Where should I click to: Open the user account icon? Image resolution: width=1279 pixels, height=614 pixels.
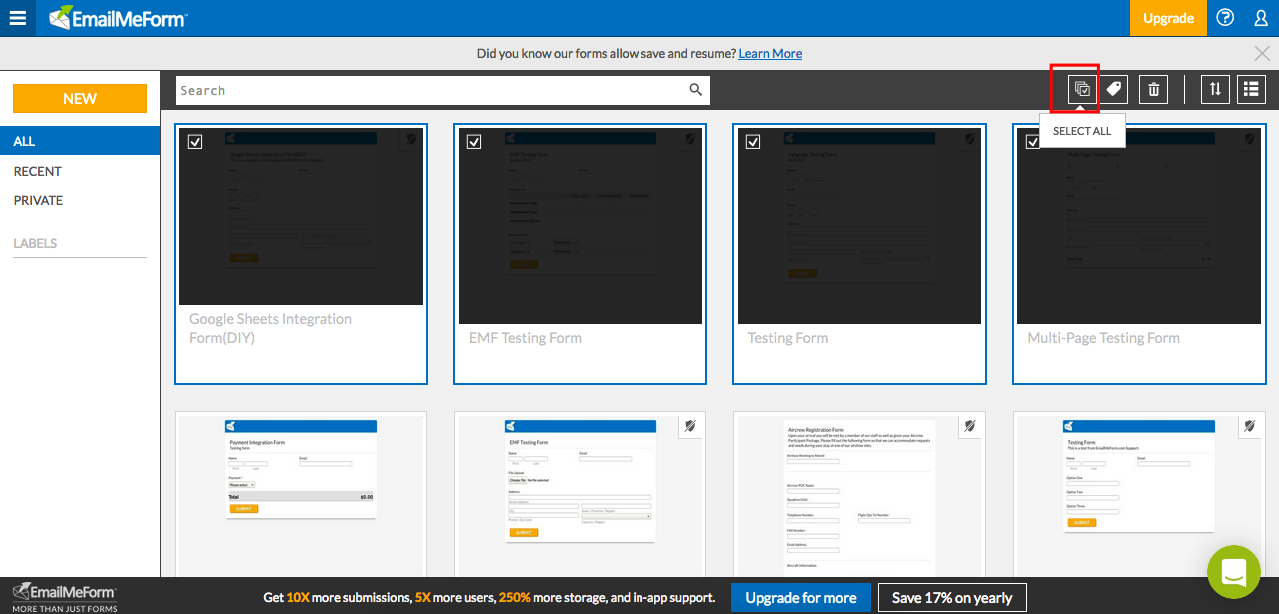point(1261,18)
